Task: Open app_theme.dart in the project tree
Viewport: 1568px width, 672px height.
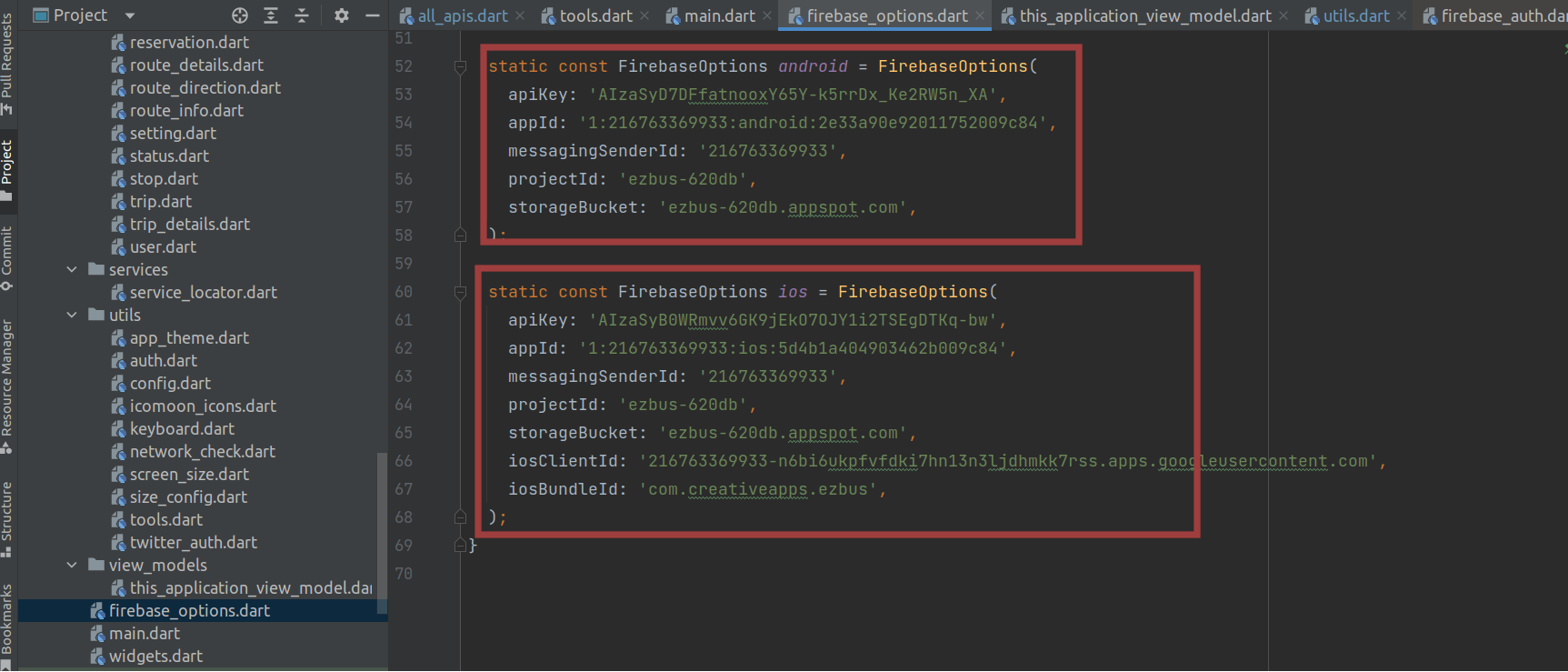Action: (x=189, y=337)
